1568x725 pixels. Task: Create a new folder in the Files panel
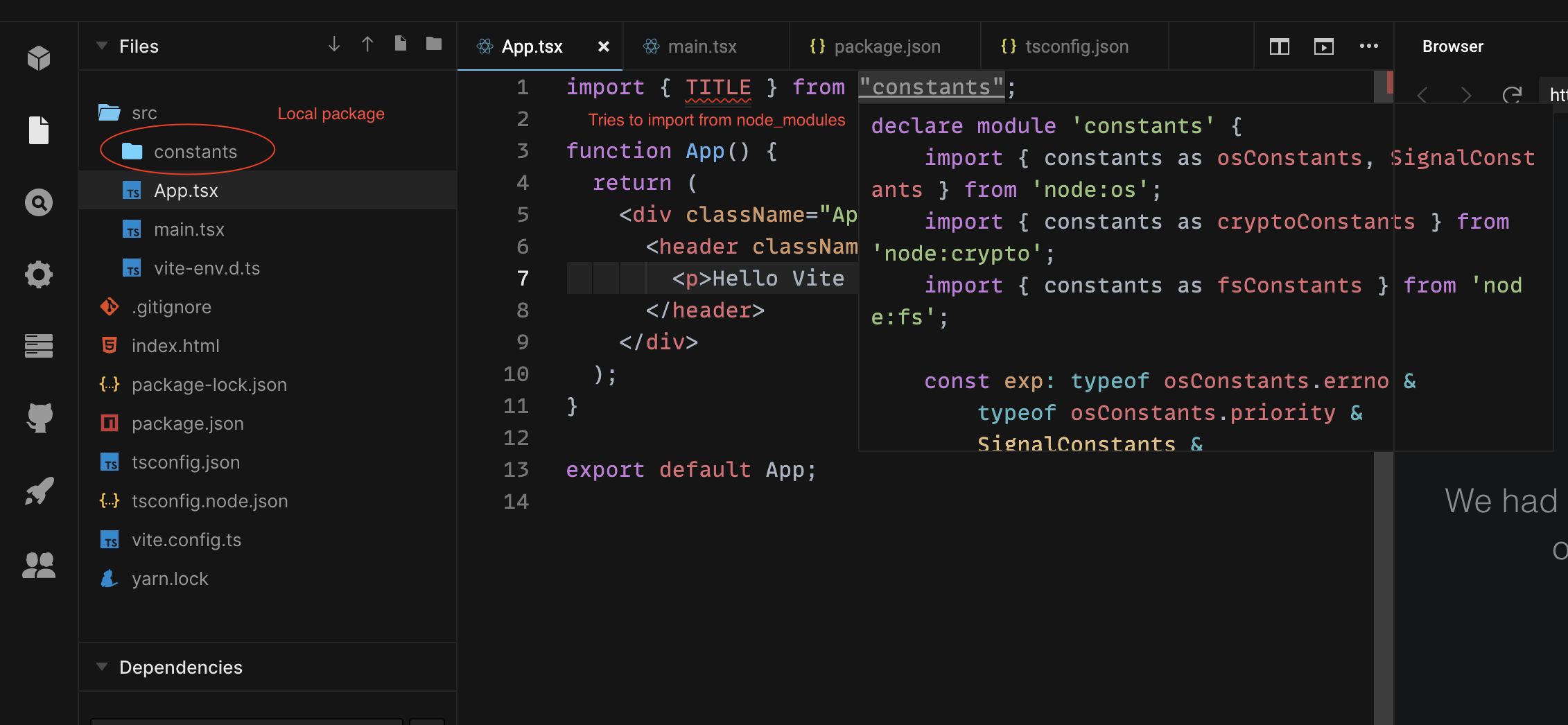click(434, 43)
